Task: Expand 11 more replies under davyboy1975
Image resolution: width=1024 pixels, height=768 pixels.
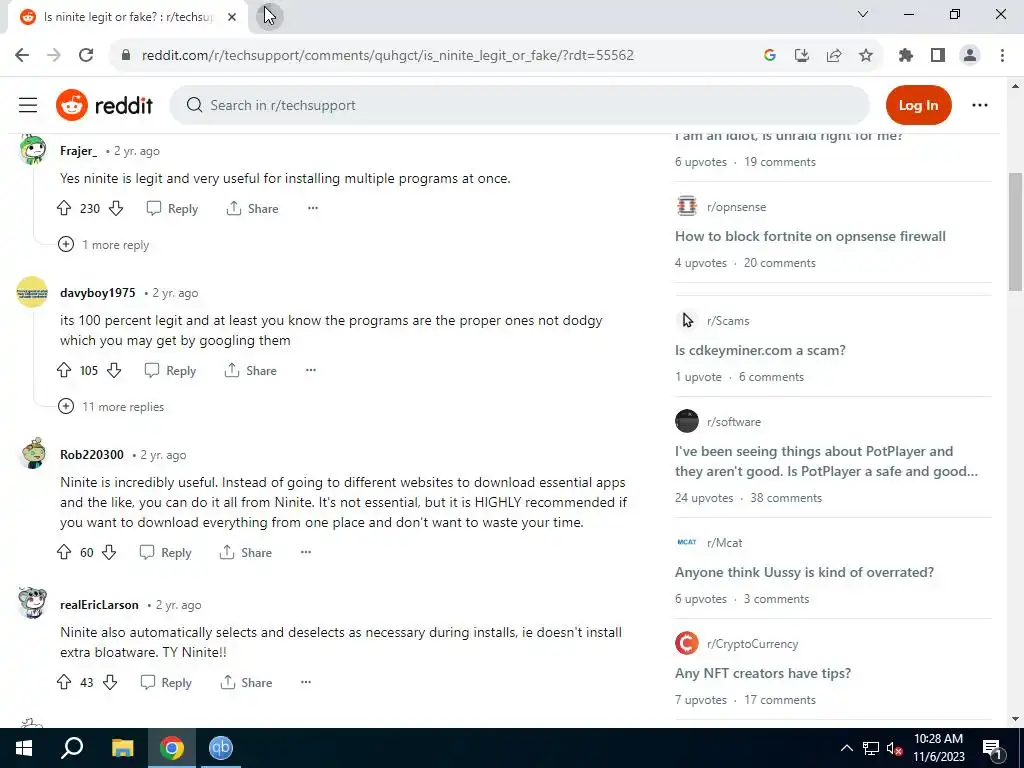Action: pyautogui.click(x=111, y=407)
